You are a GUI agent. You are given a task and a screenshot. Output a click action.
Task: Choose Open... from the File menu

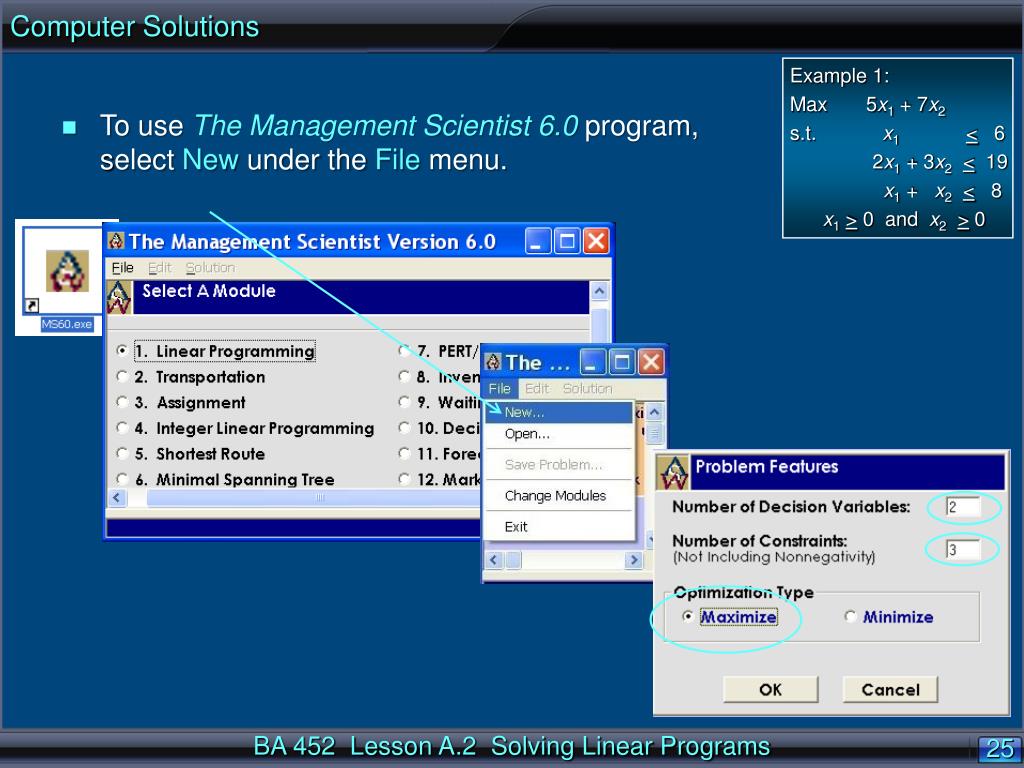coord(558,434)
